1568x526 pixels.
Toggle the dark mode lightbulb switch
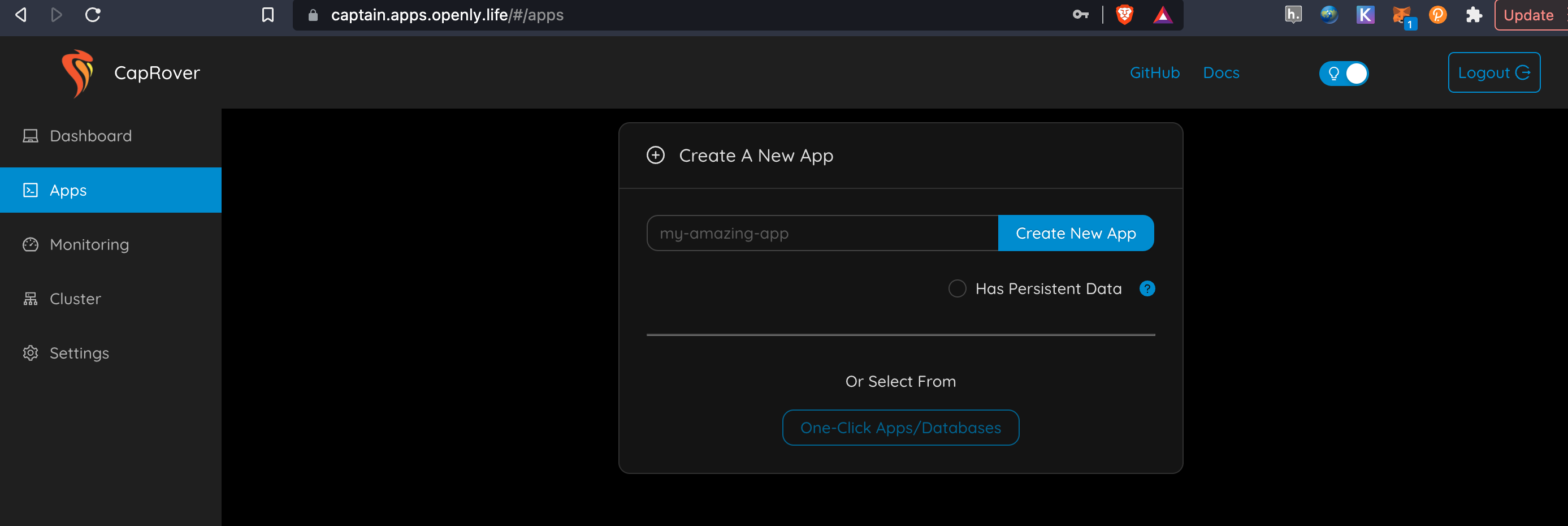point(1344,74)
